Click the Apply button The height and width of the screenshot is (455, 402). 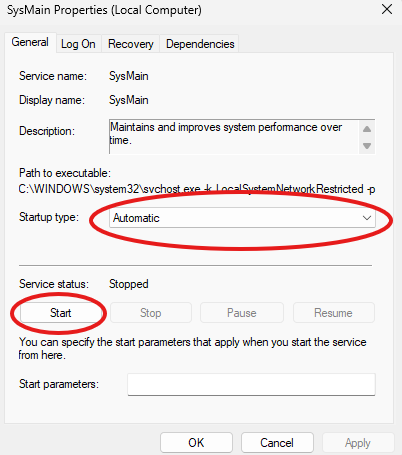(358, 443)
